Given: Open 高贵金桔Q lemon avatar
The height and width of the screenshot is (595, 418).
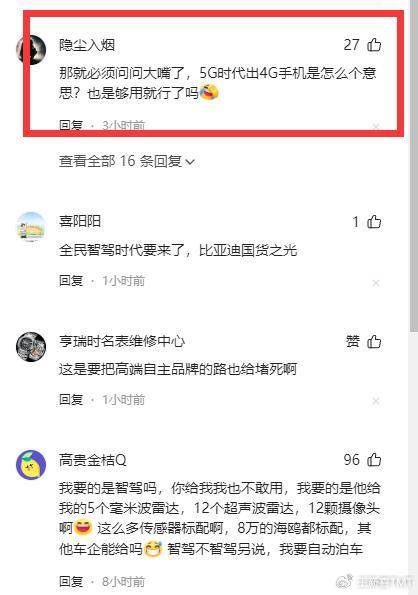Looking at the screenshot, I should pyautogui.click(x=31, y=465).
